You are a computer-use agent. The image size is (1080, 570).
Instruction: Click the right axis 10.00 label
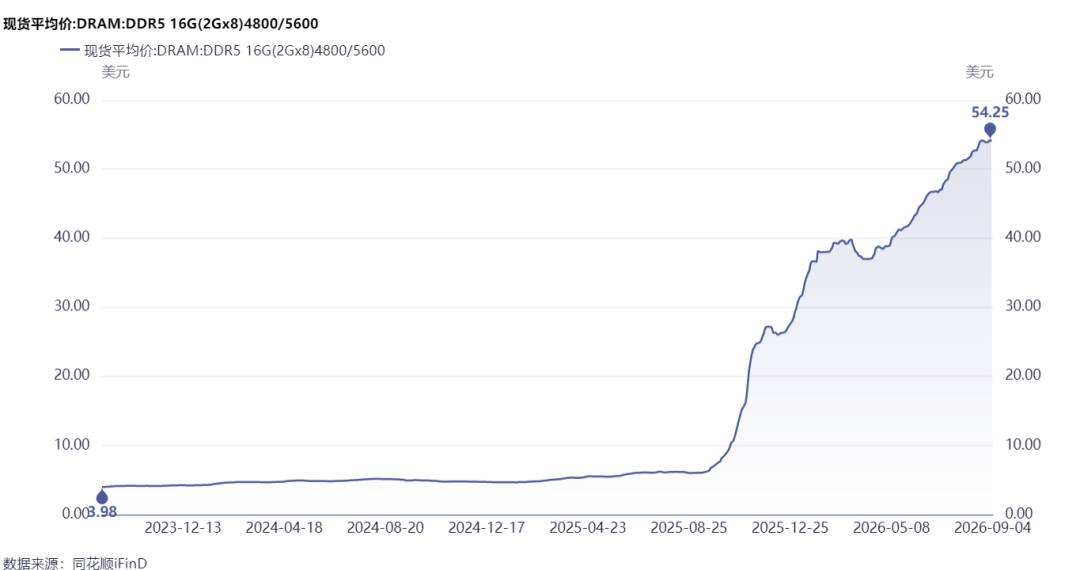1023,445
